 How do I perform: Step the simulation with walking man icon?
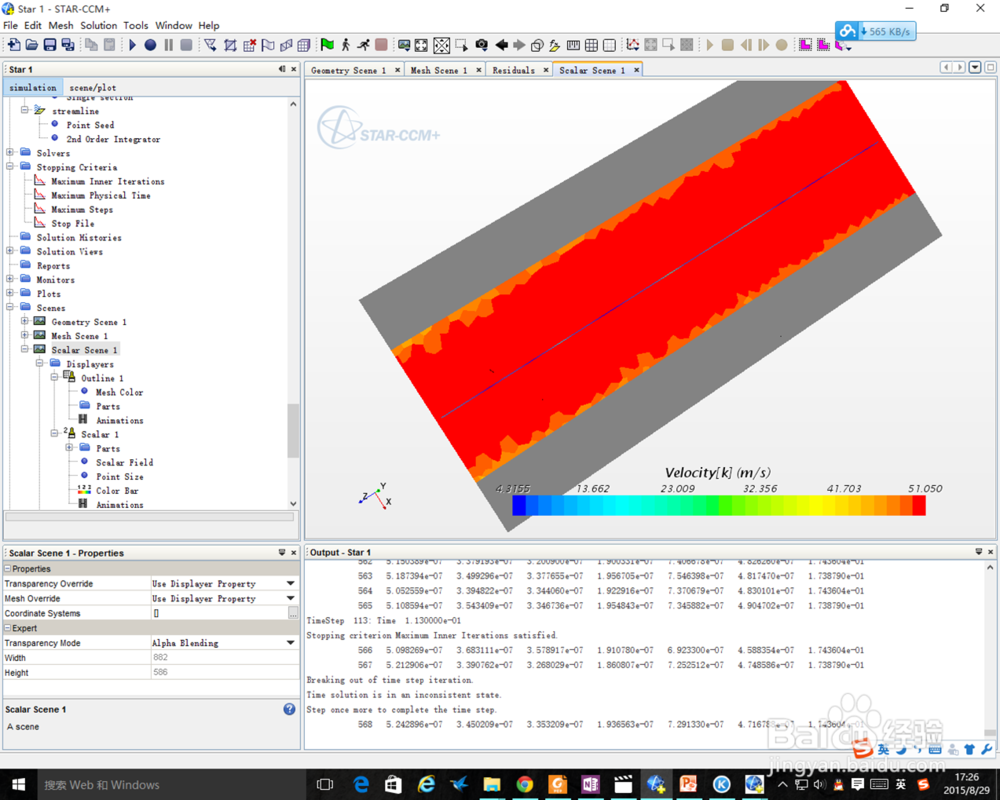345,45
